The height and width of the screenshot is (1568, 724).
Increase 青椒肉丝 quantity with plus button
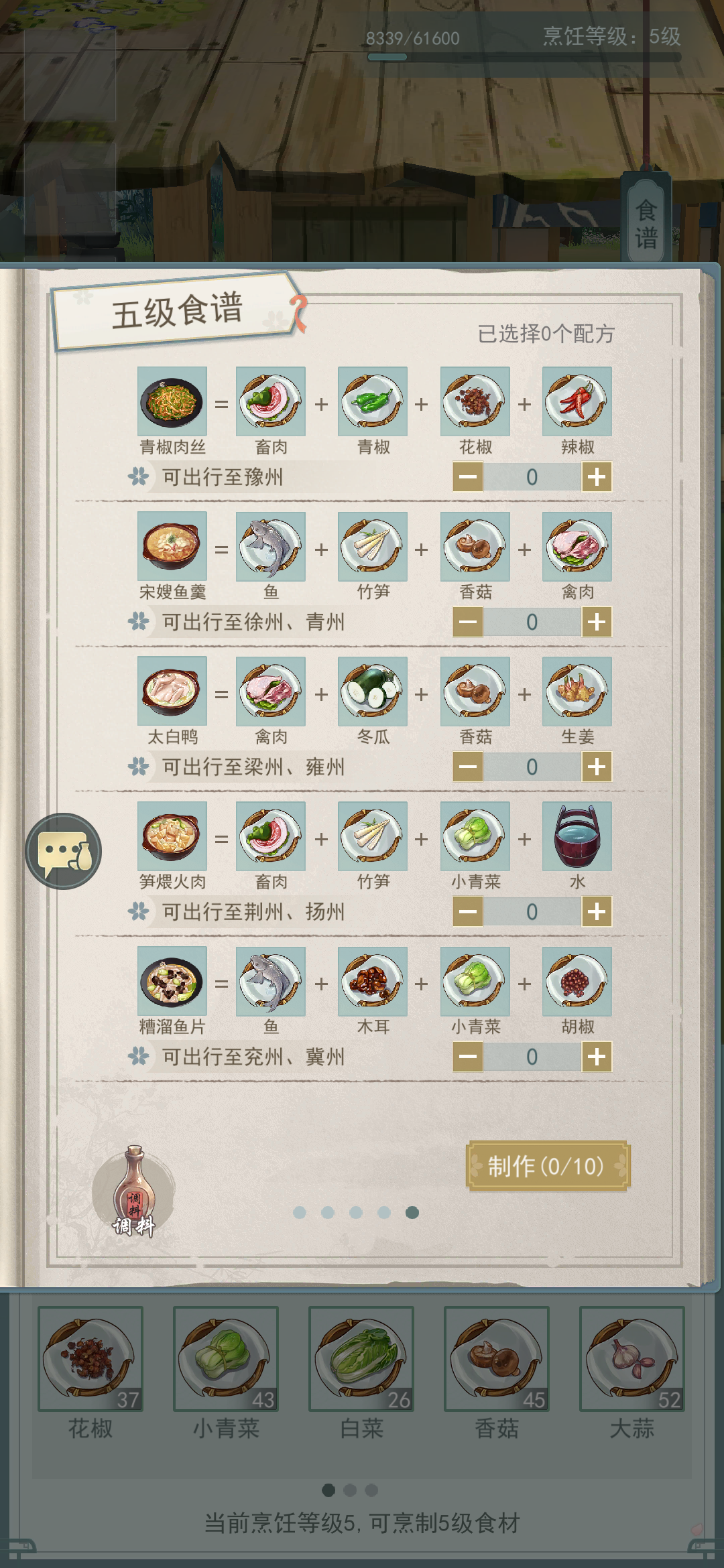[597, 477]
